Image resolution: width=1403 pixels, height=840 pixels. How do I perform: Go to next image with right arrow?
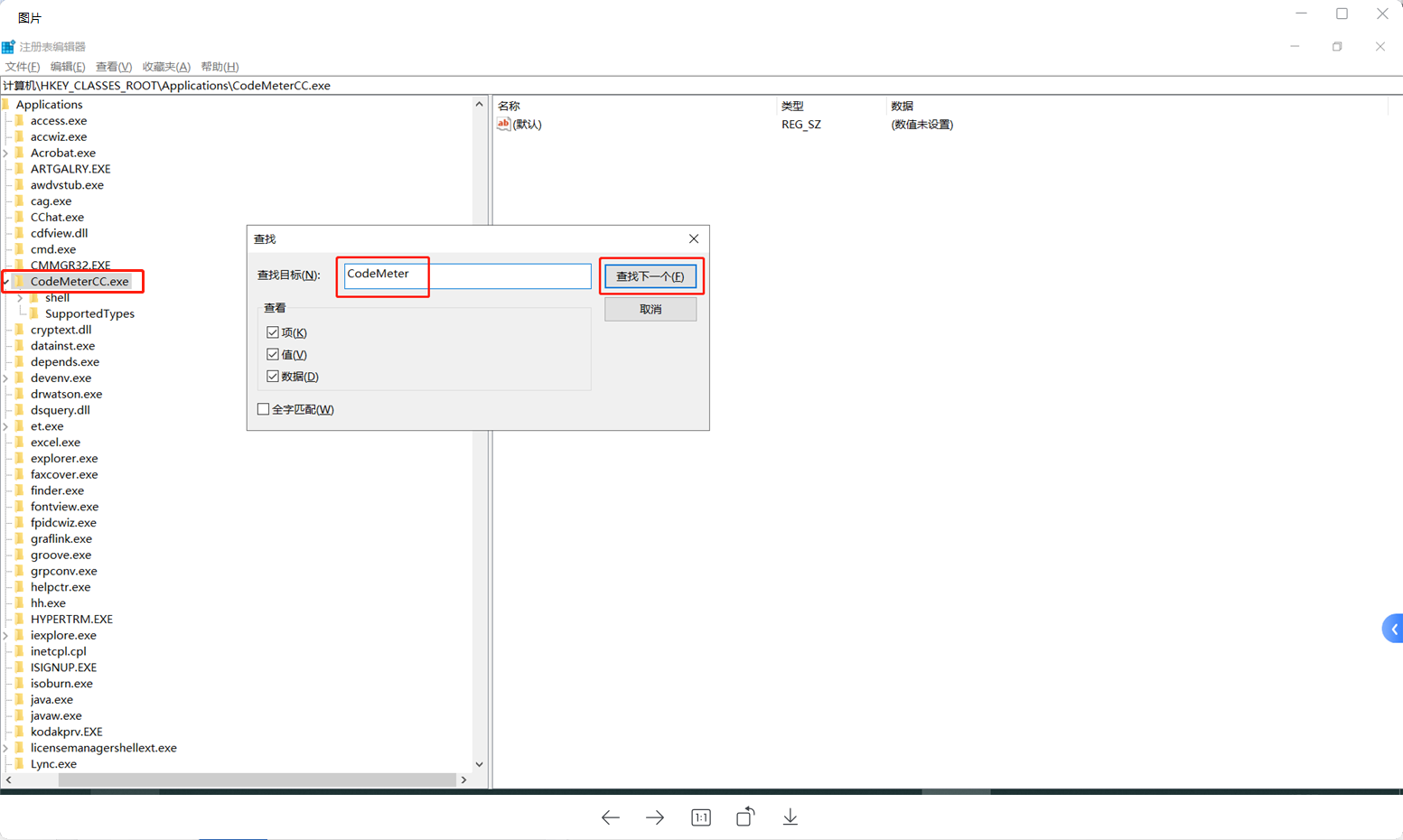655,817
